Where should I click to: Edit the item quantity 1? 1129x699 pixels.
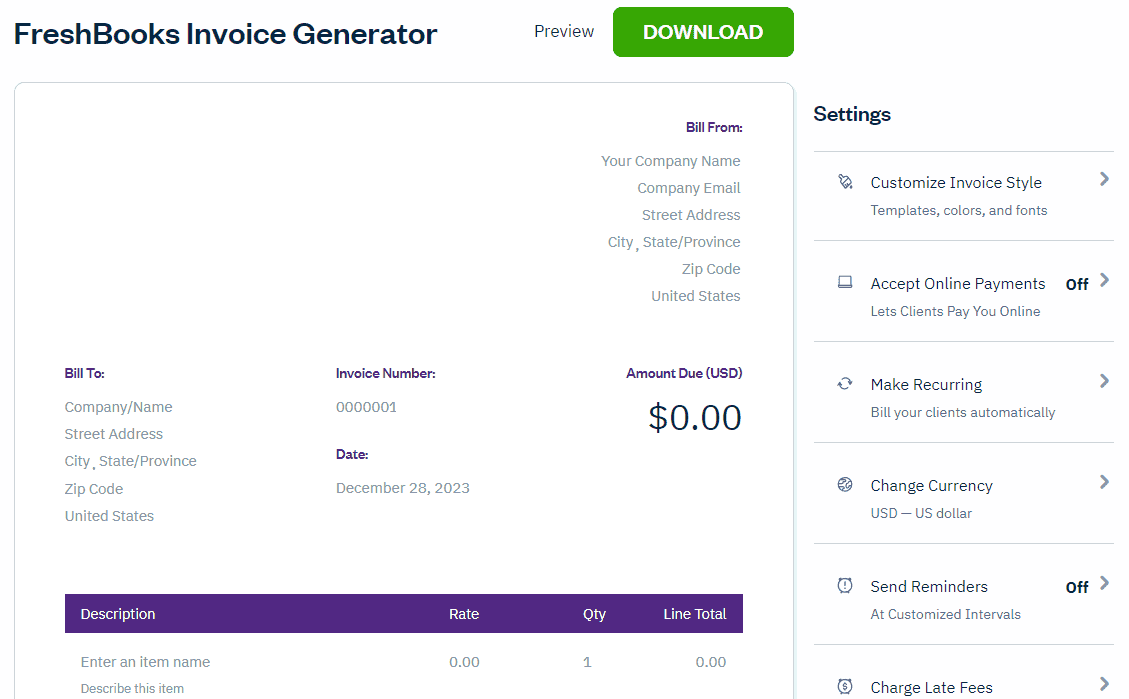click(x=588, y=662)
